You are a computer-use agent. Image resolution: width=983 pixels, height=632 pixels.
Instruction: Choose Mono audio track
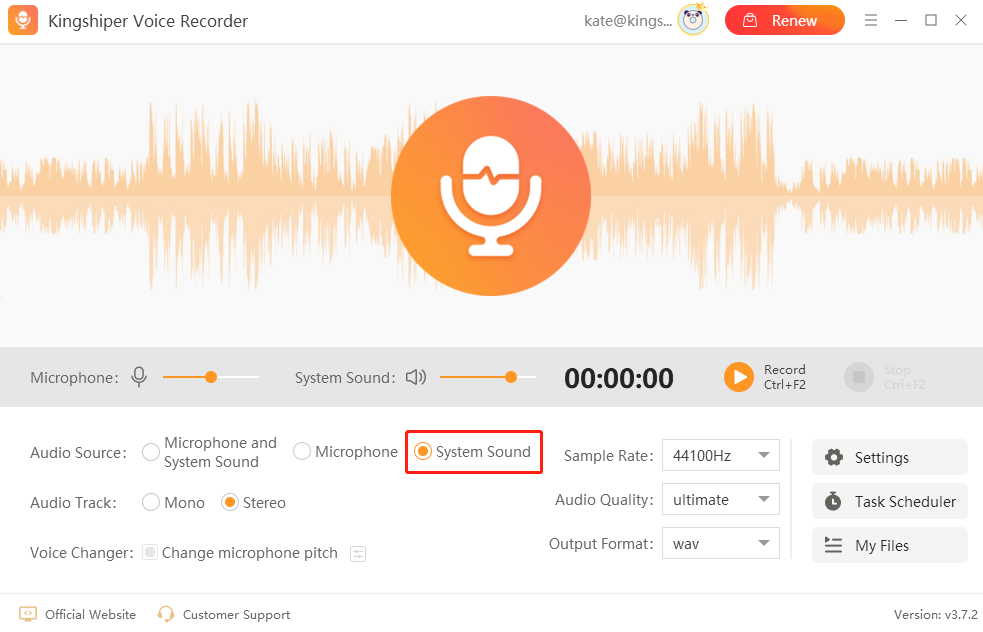click(150, 502)
